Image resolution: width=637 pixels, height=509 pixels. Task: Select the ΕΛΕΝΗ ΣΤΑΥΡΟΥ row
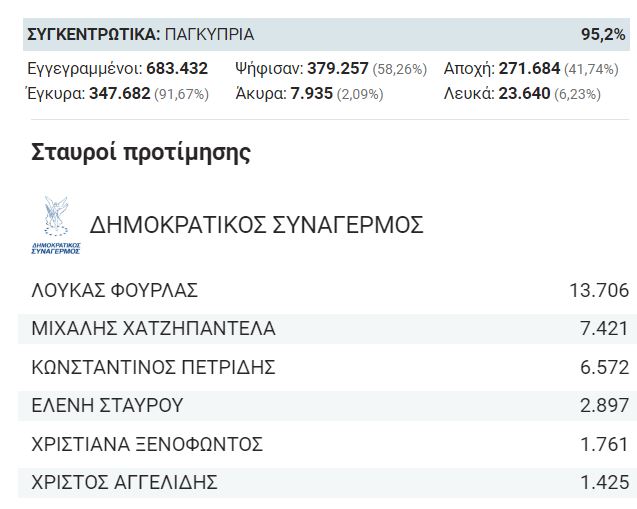pyautogui.click(x=323, y=405)
